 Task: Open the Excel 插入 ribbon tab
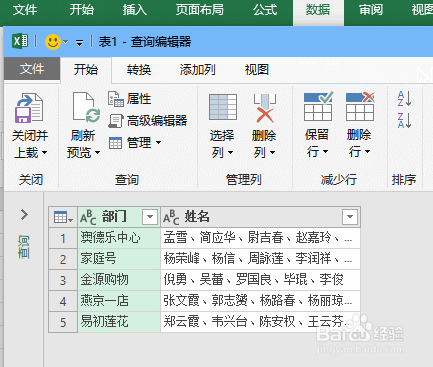135,10
